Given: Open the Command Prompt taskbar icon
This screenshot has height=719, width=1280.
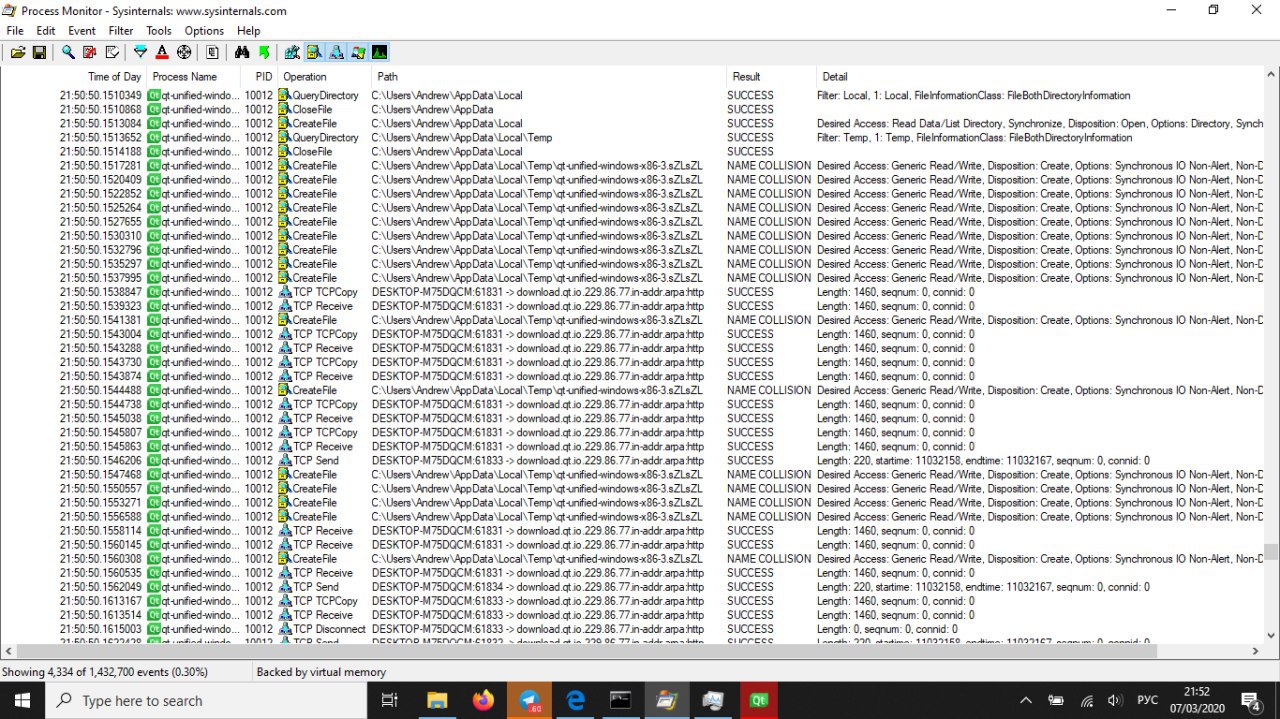Looking at the screenshot, I should (x=621, y=700).
